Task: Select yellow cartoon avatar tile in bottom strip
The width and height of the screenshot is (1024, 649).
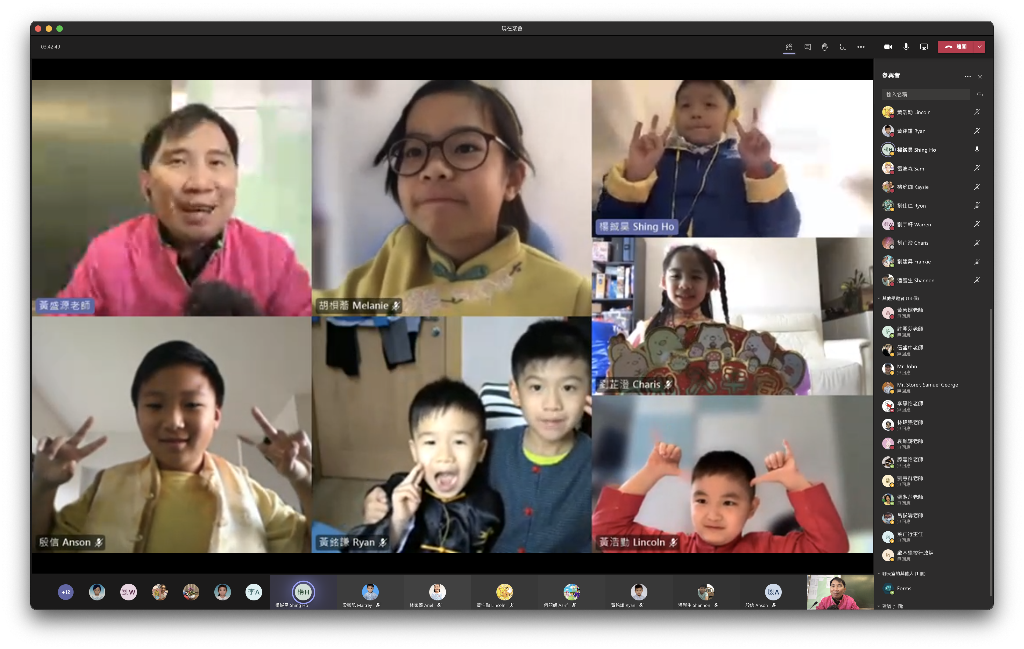Action: click(504, 592)
